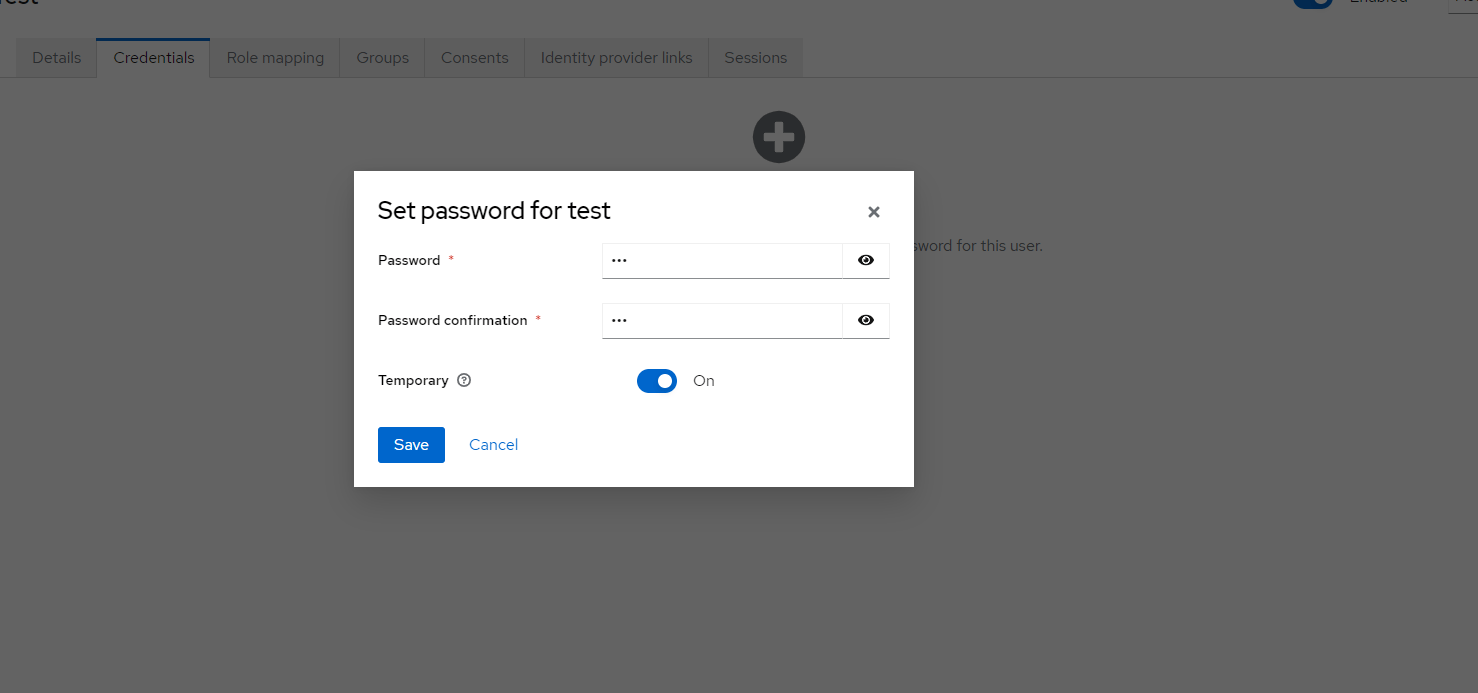The width and height of the screenshot is (1478, 693).
Task: Click into the Password input field
Action: point(722,260)
